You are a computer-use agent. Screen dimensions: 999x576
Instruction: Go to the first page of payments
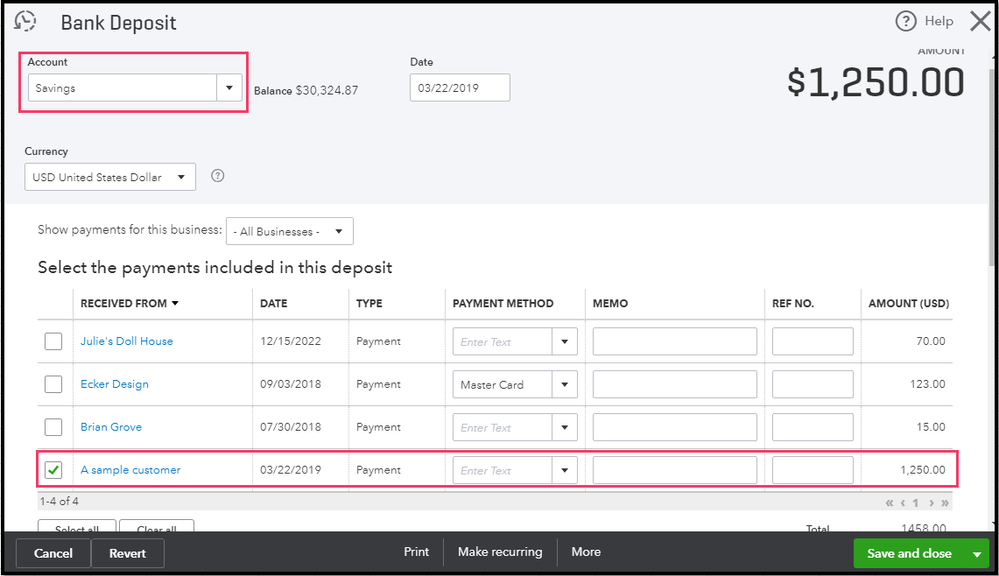889,503
